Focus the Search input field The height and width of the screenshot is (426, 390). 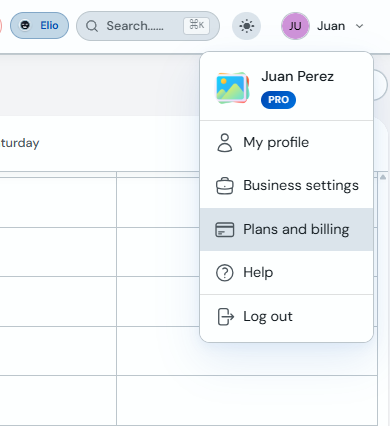tap(148, 26)
